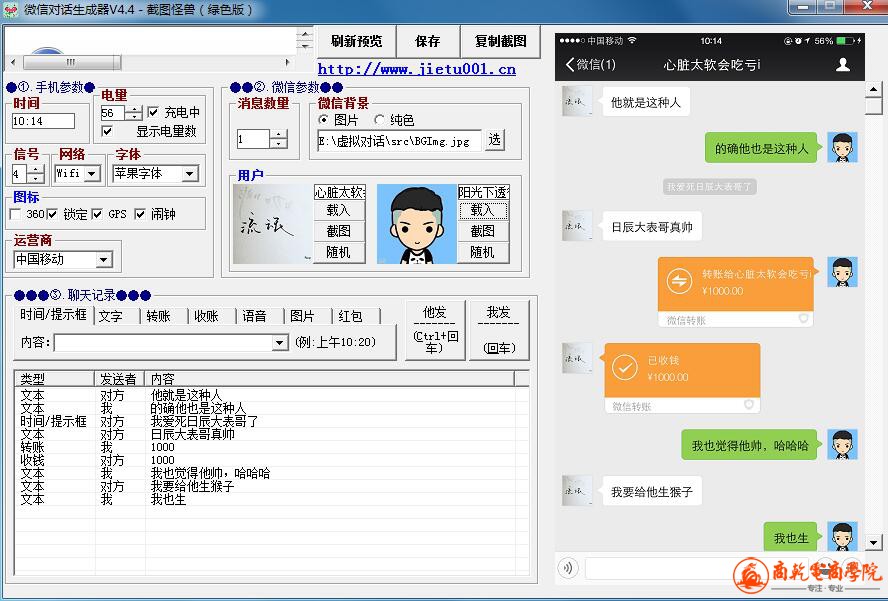This screenshot has width=888, height=601.
Task: Click the signal strength stepper arrows
Action: coord(35,174)
